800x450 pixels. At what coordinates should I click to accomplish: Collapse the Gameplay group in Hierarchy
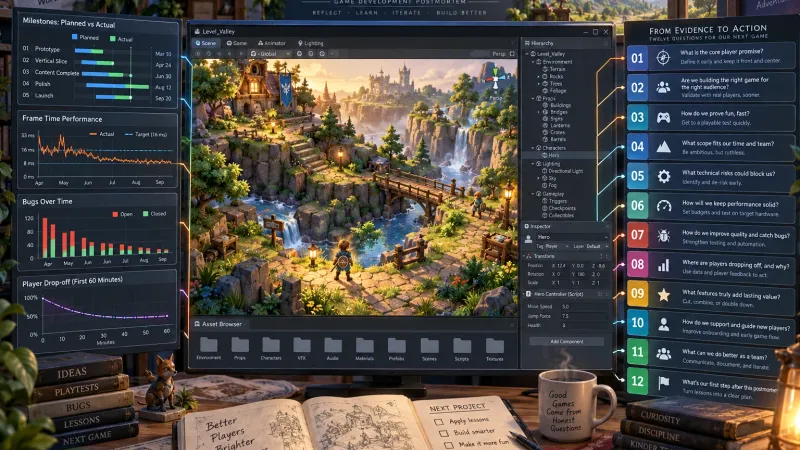point(533,194)
